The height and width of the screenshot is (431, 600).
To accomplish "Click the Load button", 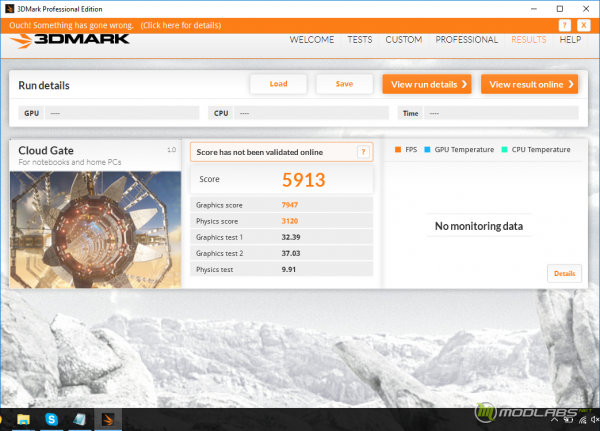I will [x=278, y=84].
